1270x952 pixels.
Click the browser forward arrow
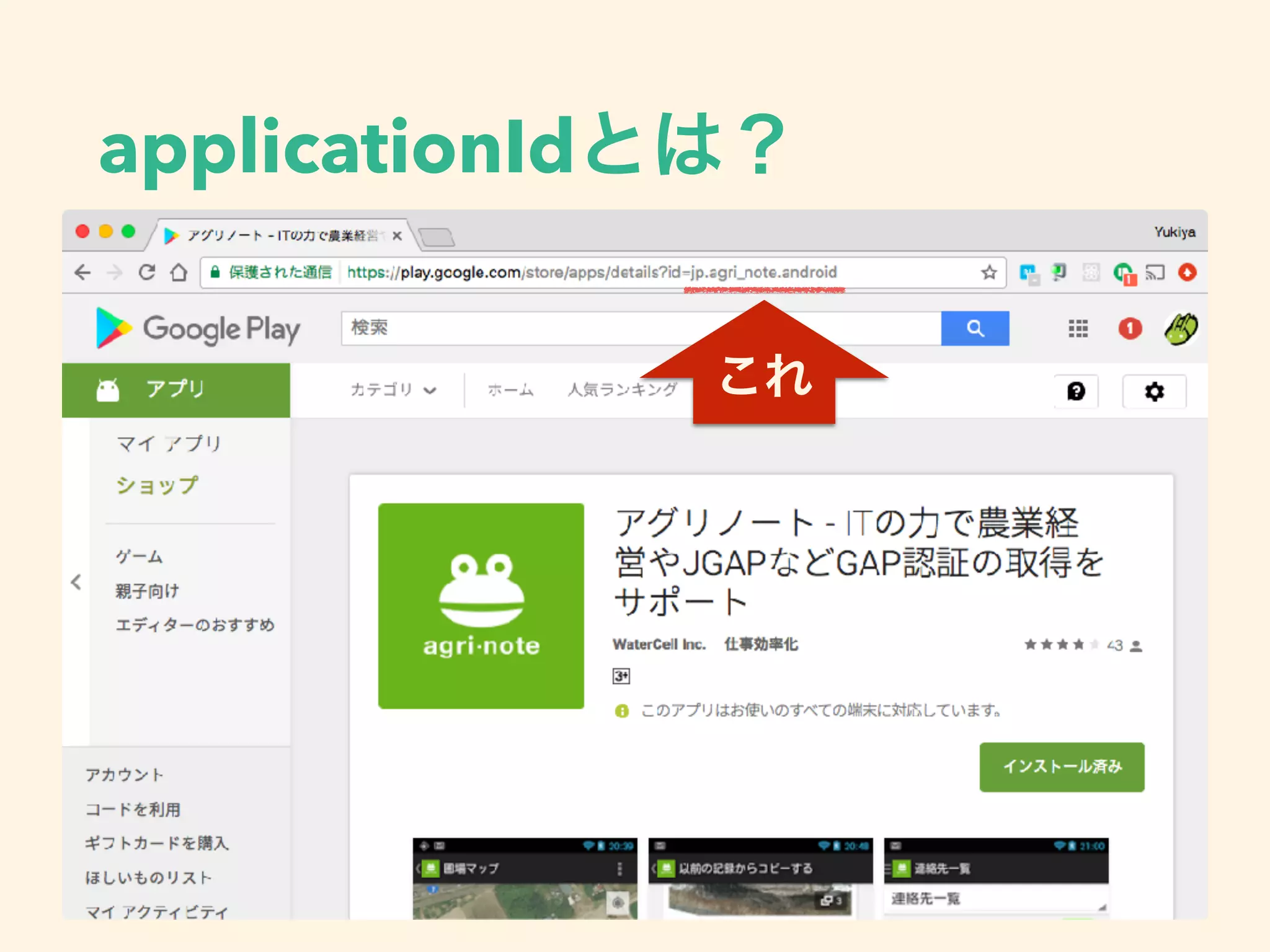[x=115, y=272]
